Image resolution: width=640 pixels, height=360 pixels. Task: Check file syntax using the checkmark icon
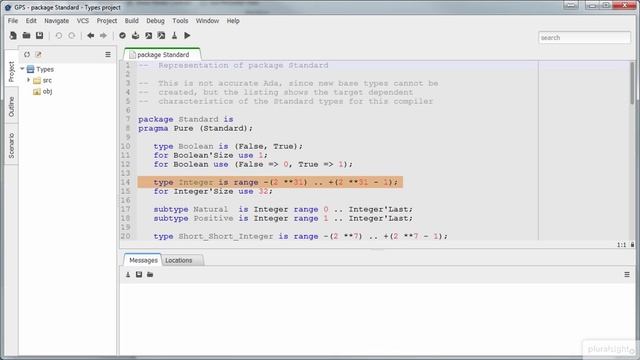122,36
